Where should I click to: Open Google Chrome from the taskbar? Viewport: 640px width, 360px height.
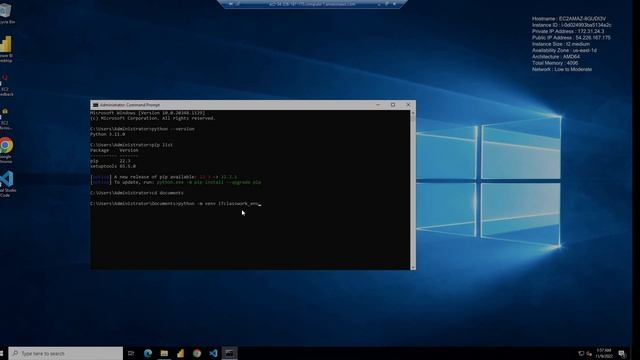point(197,353)
